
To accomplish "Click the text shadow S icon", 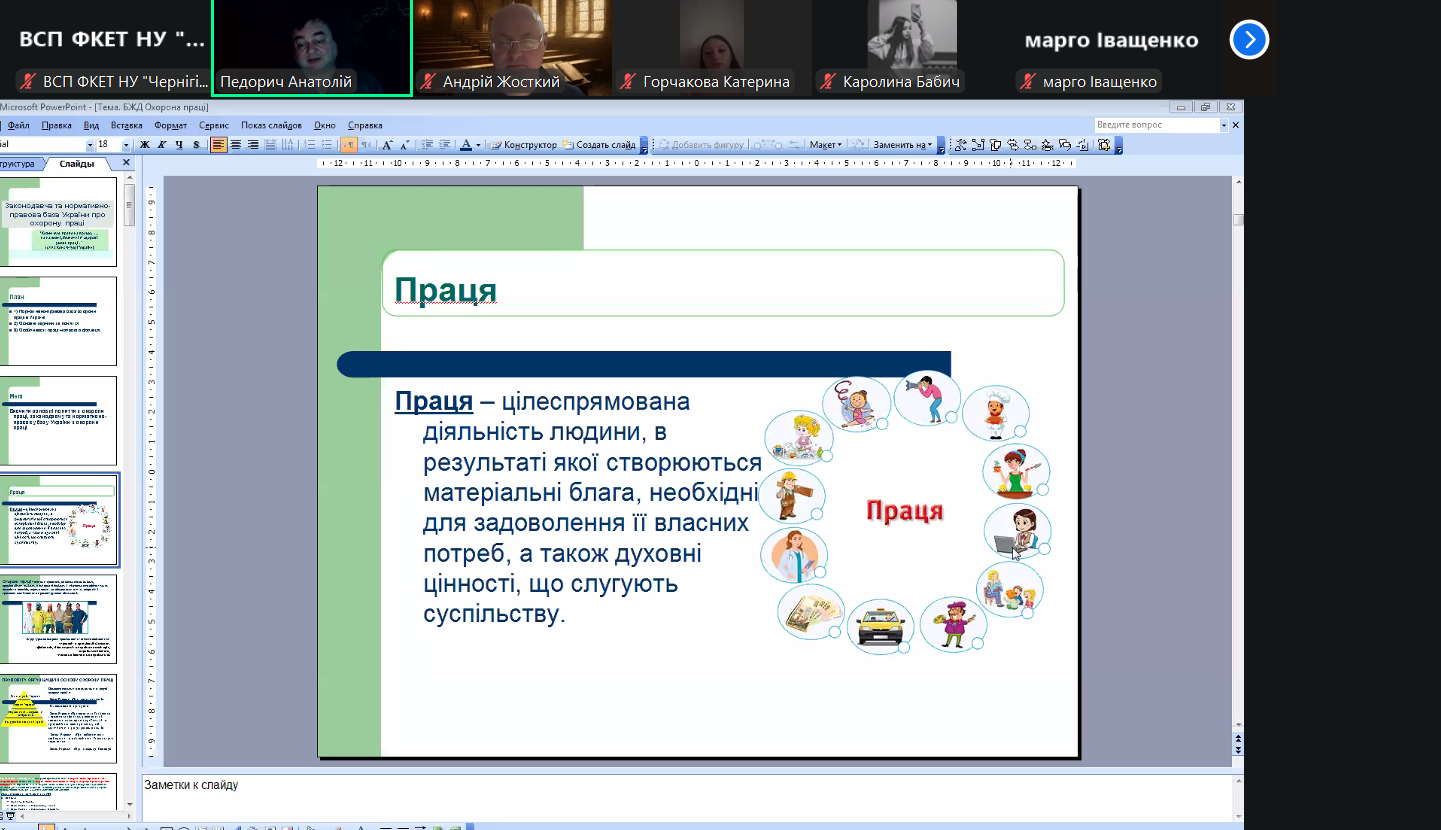I will [195, 145].
